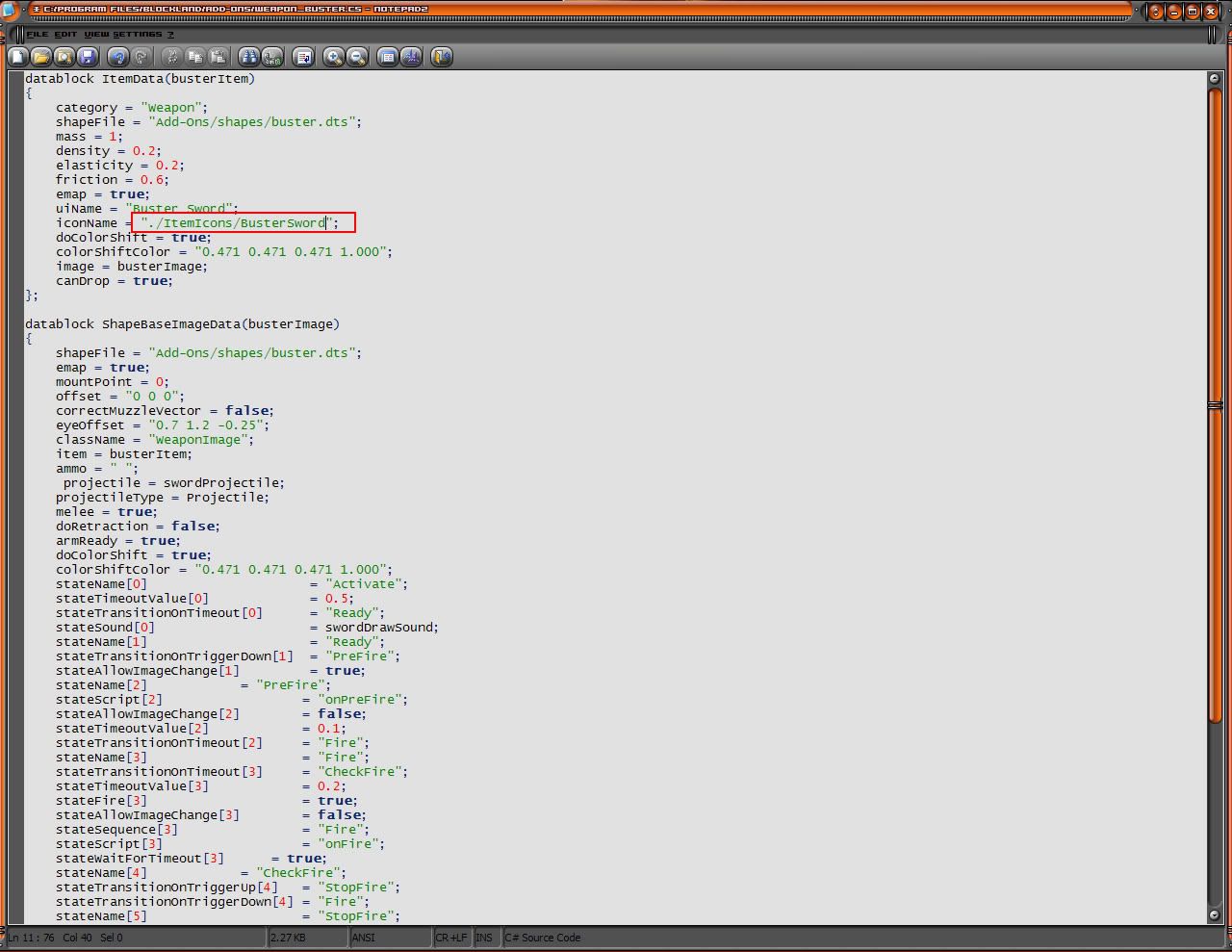Image resolution: width=1232 pixels, height=952 pixels.
Task: Click the ANSI encoding status field
Action: point(390,938)
